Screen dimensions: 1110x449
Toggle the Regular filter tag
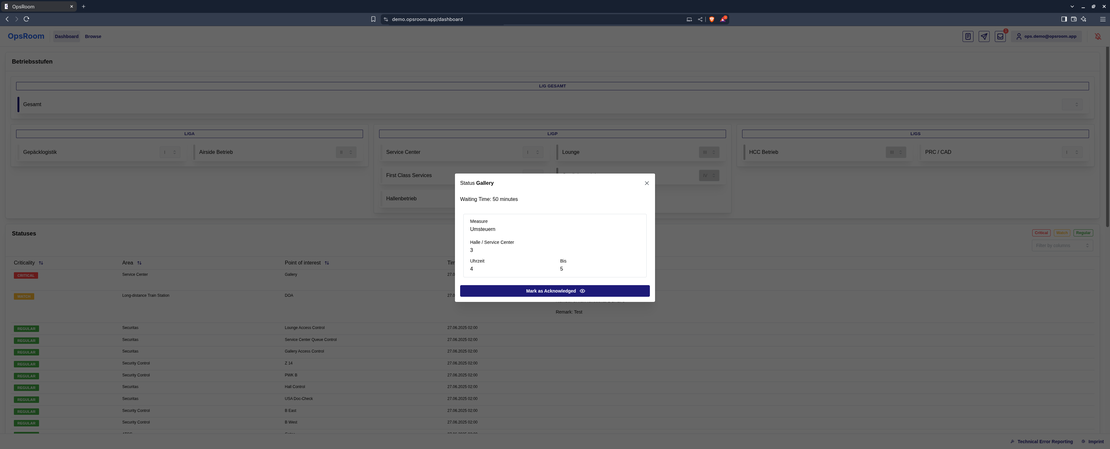[1083, 232]
